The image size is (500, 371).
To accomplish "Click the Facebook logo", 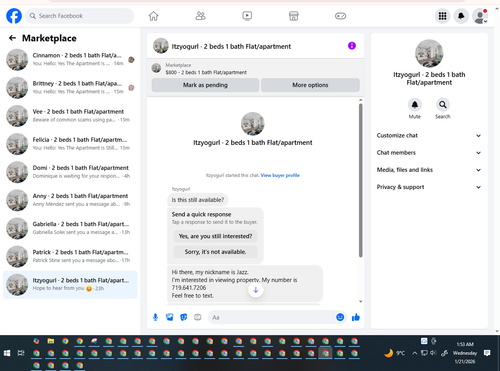I will 14,16.
